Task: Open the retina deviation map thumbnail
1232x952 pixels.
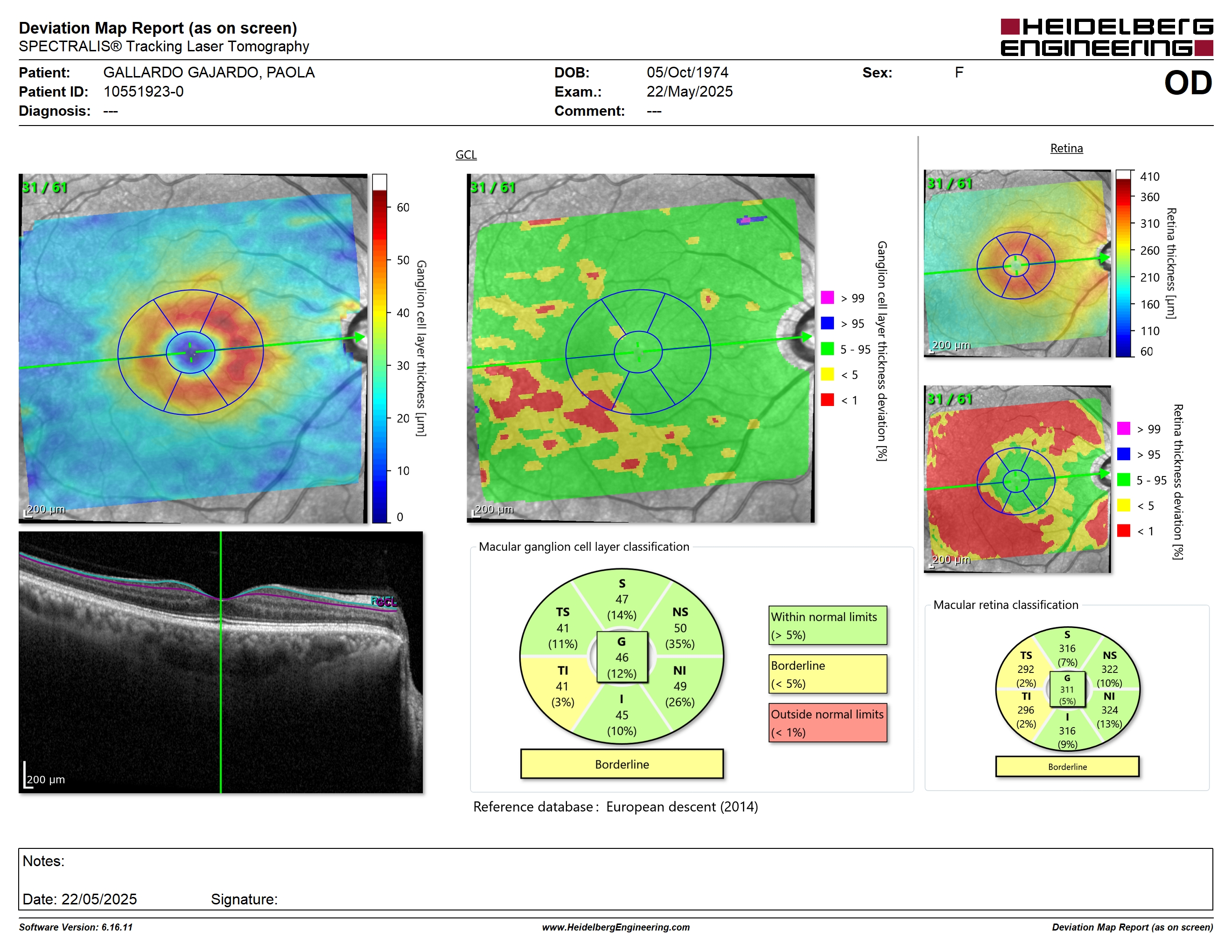Action: point(1017,479)
